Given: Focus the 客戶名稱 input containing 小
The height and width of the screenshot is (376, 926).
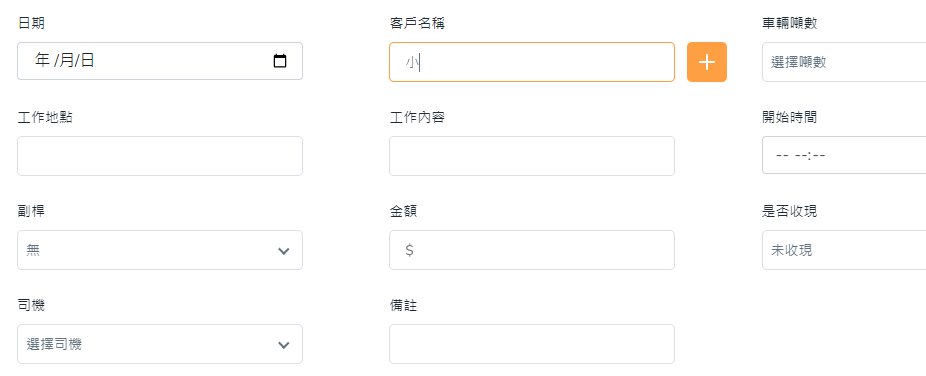Looking at the screenshot, I should 532,62.
